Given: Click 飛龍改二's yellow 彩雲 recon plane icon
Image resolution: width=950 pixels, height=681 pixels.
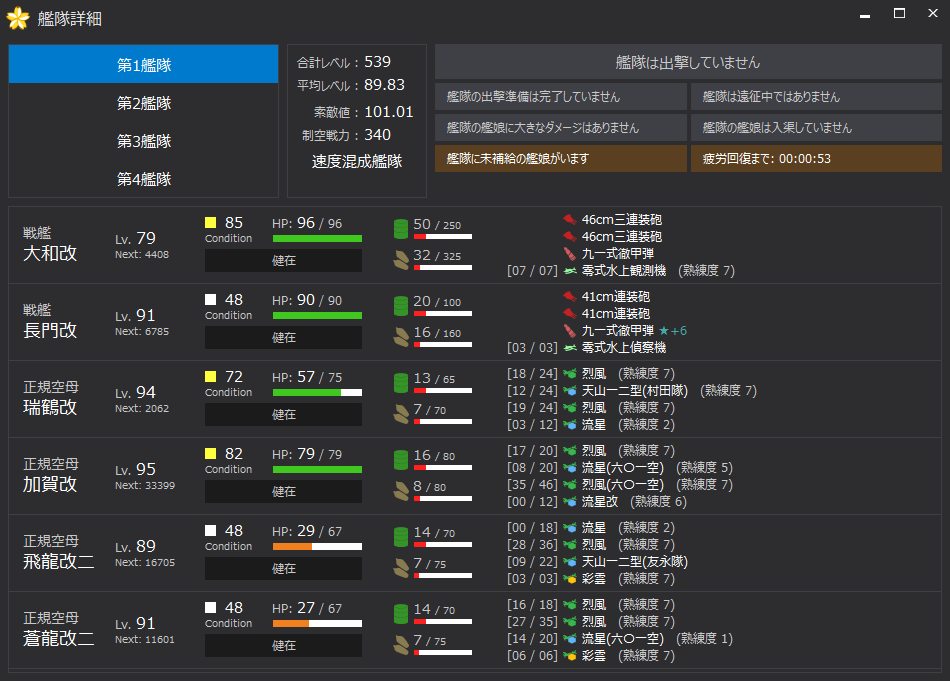Looking at the screenshot, I should (x=570, y=579).
